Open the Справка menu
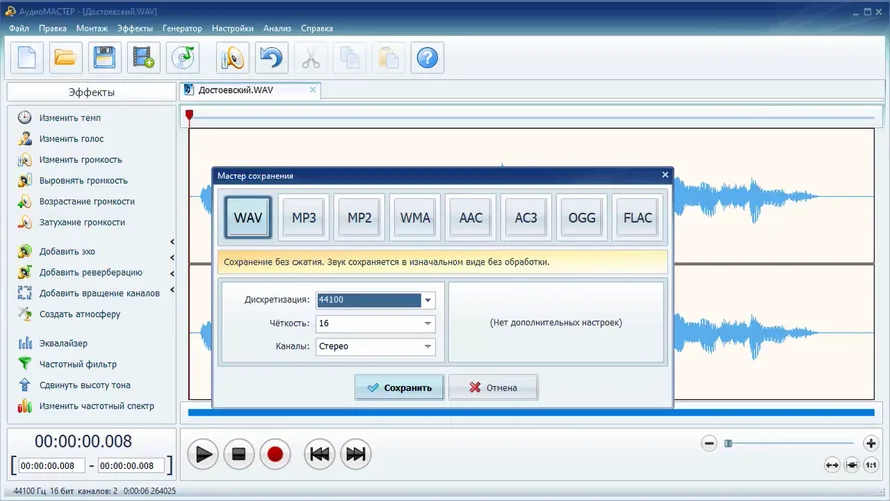 (x=317, y=28)
